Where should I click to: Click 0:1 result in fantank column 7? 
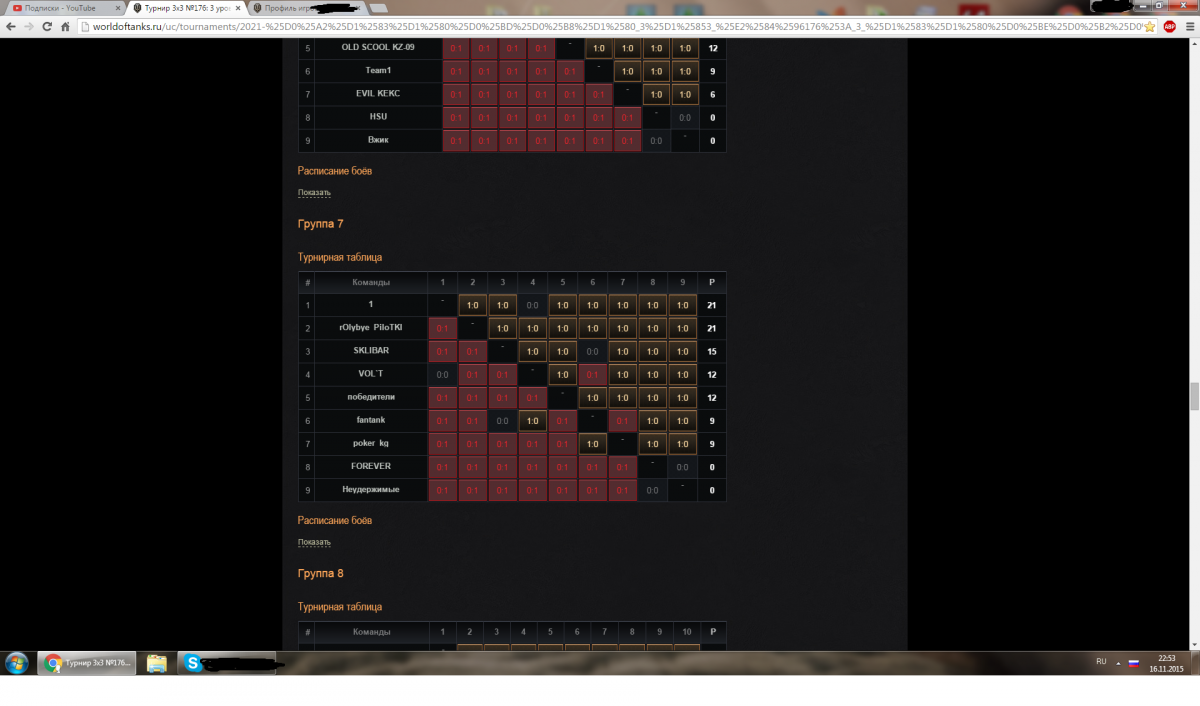tap(624, 420)
